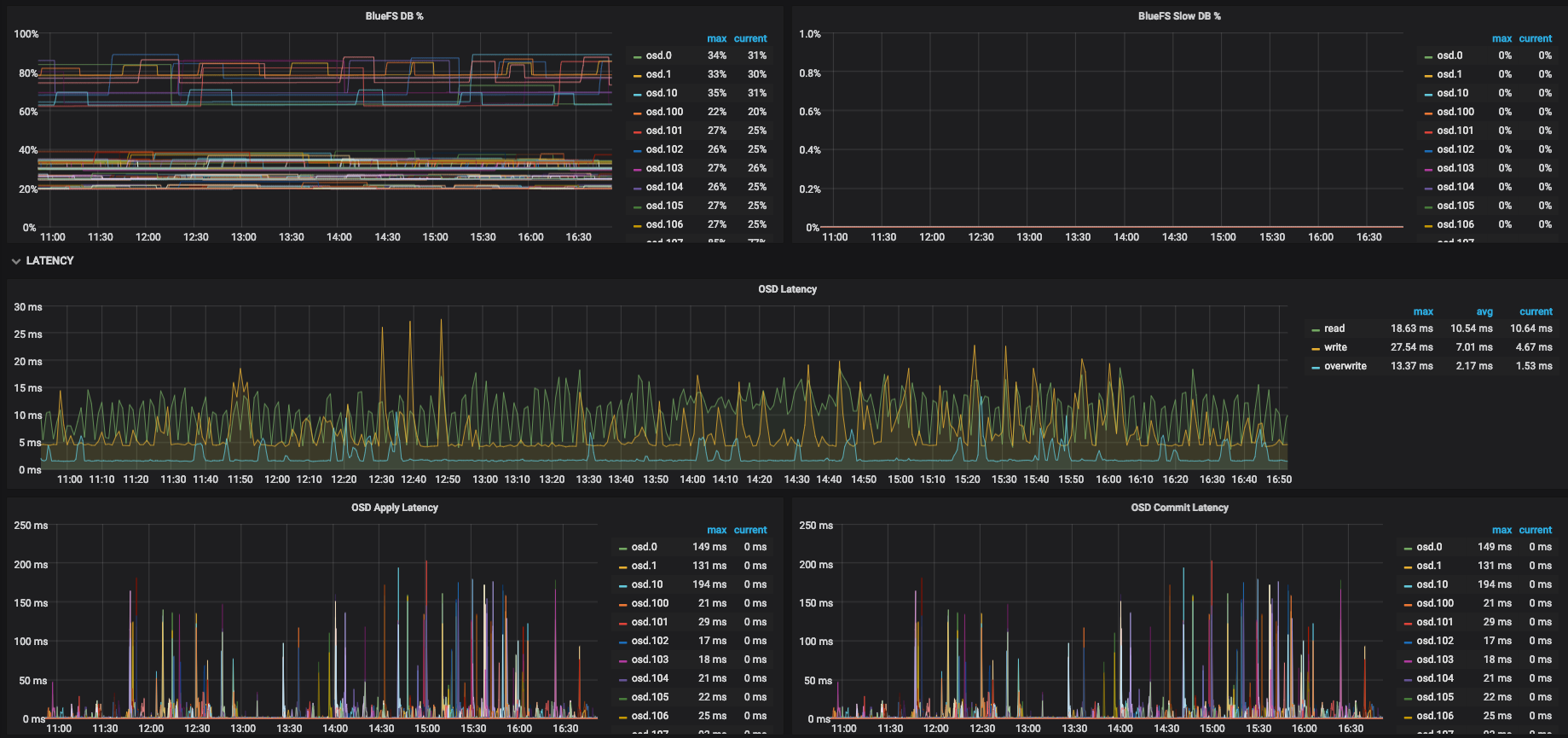Collapse the LATENCY row chevron
1568x738 pixels.
click(16, 261)
